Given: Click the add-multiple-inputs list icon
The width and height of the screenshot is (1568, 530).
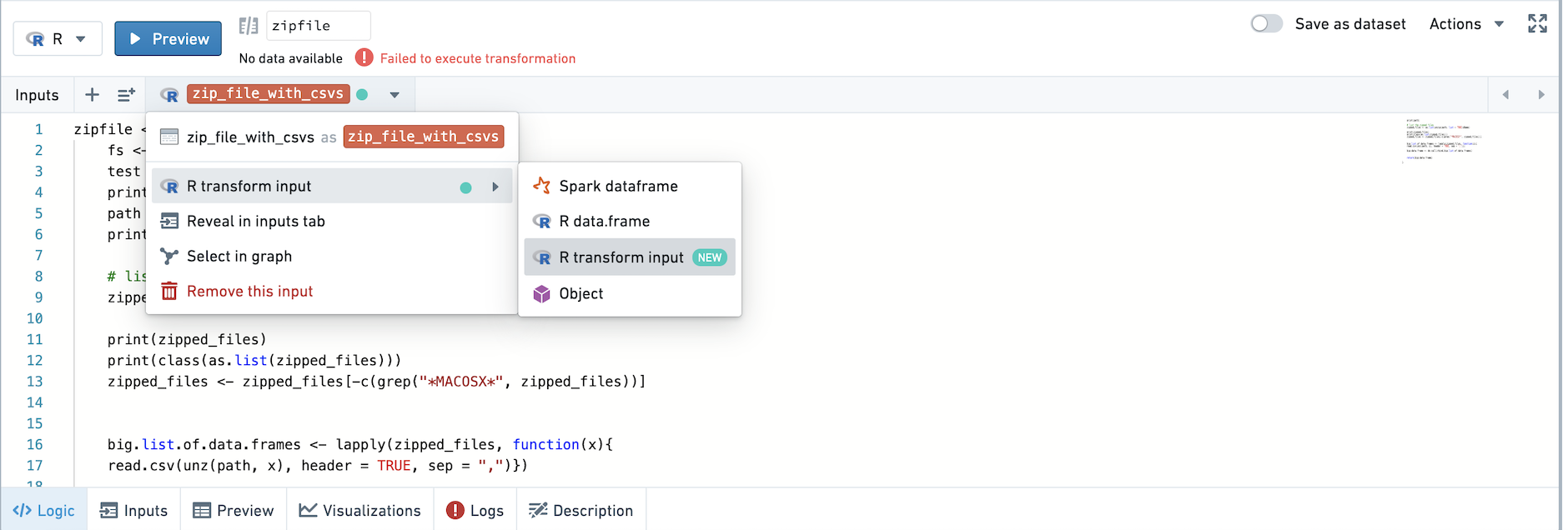Looking at the screenshot, I should [126, 95].
